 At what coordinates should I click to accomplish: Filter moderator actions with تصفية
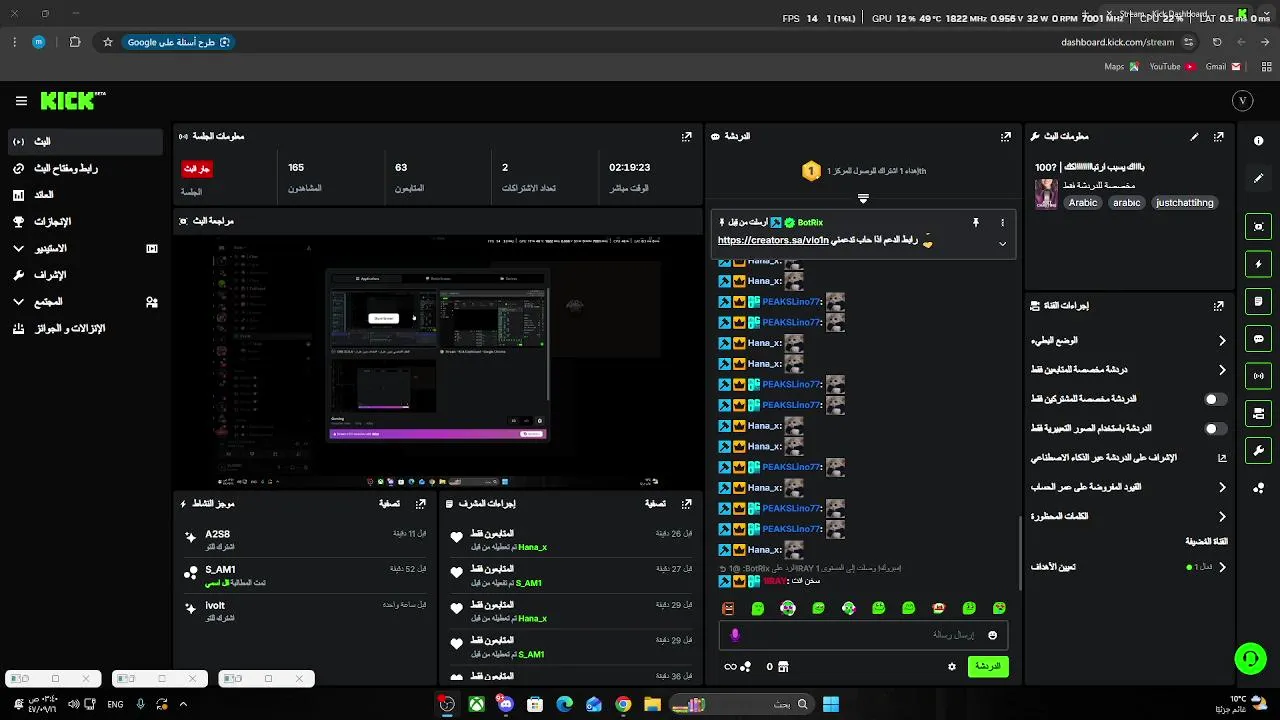pyautogui.click(x=655, y=504)
